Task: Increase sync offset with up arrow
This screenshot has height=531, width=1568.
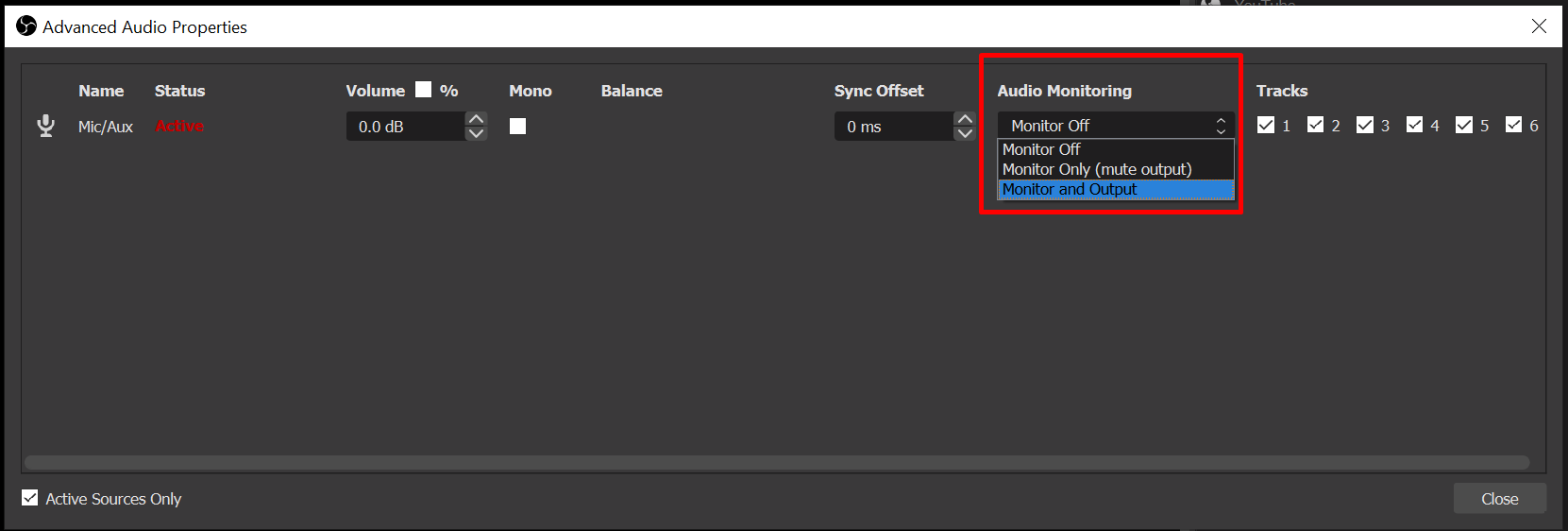Action: click(965, 119)
